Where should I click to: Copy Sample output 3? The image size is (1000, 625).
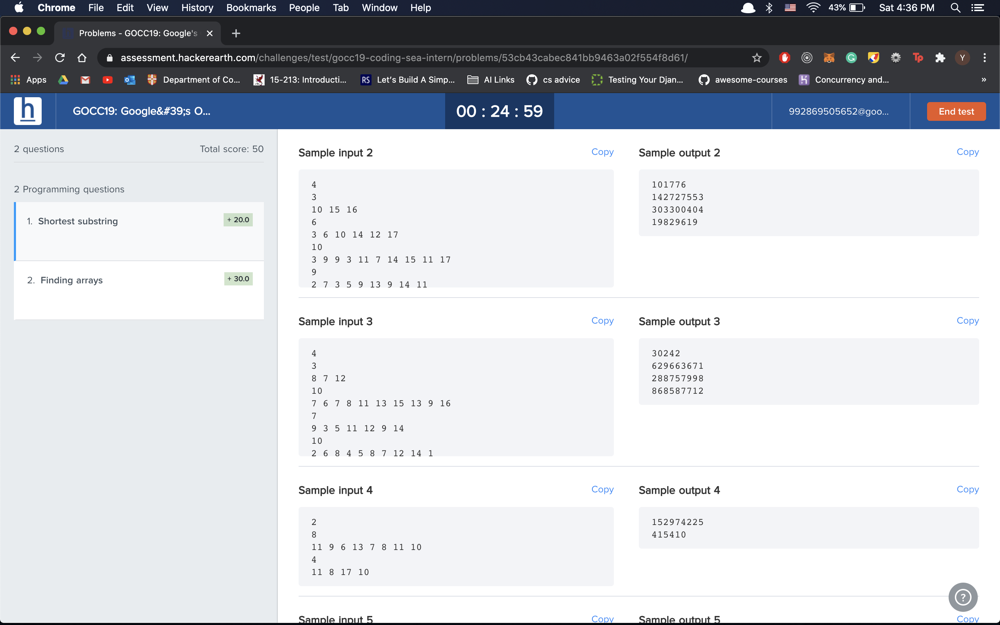point(967,320)
